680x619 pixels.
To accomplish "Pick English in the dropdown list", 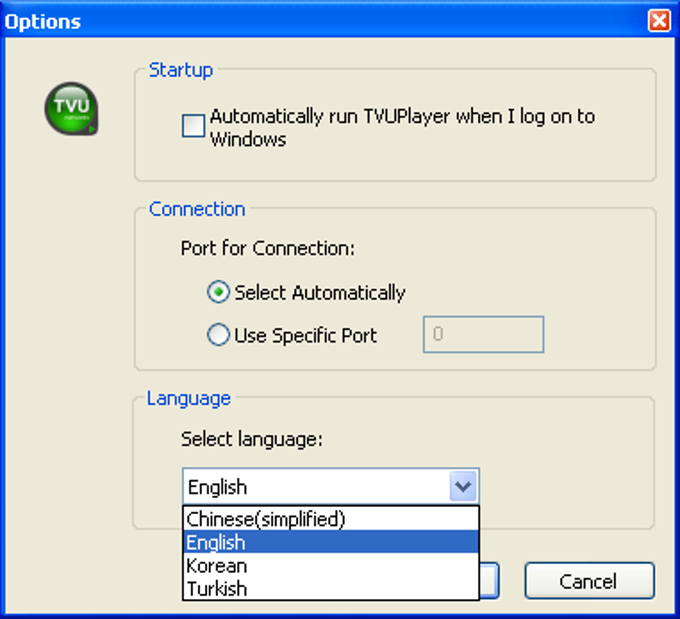I will pyautogui.click(x=331, y=542).
